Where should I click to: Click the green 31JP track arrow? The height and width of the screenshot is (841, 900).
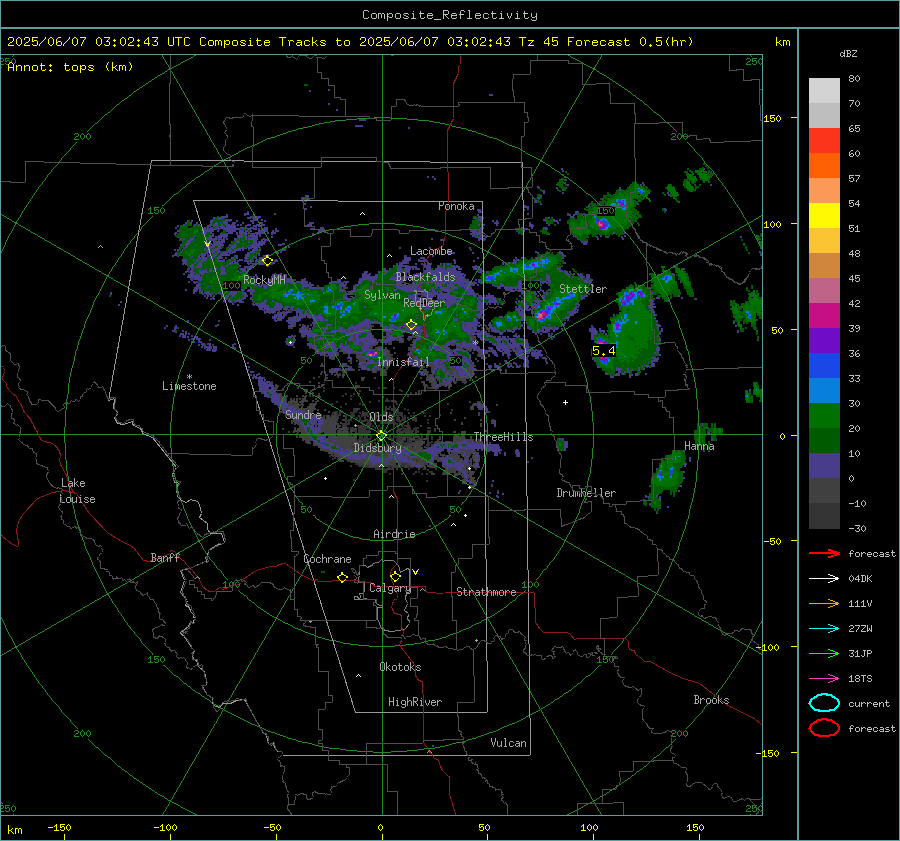tap(824, 653)
